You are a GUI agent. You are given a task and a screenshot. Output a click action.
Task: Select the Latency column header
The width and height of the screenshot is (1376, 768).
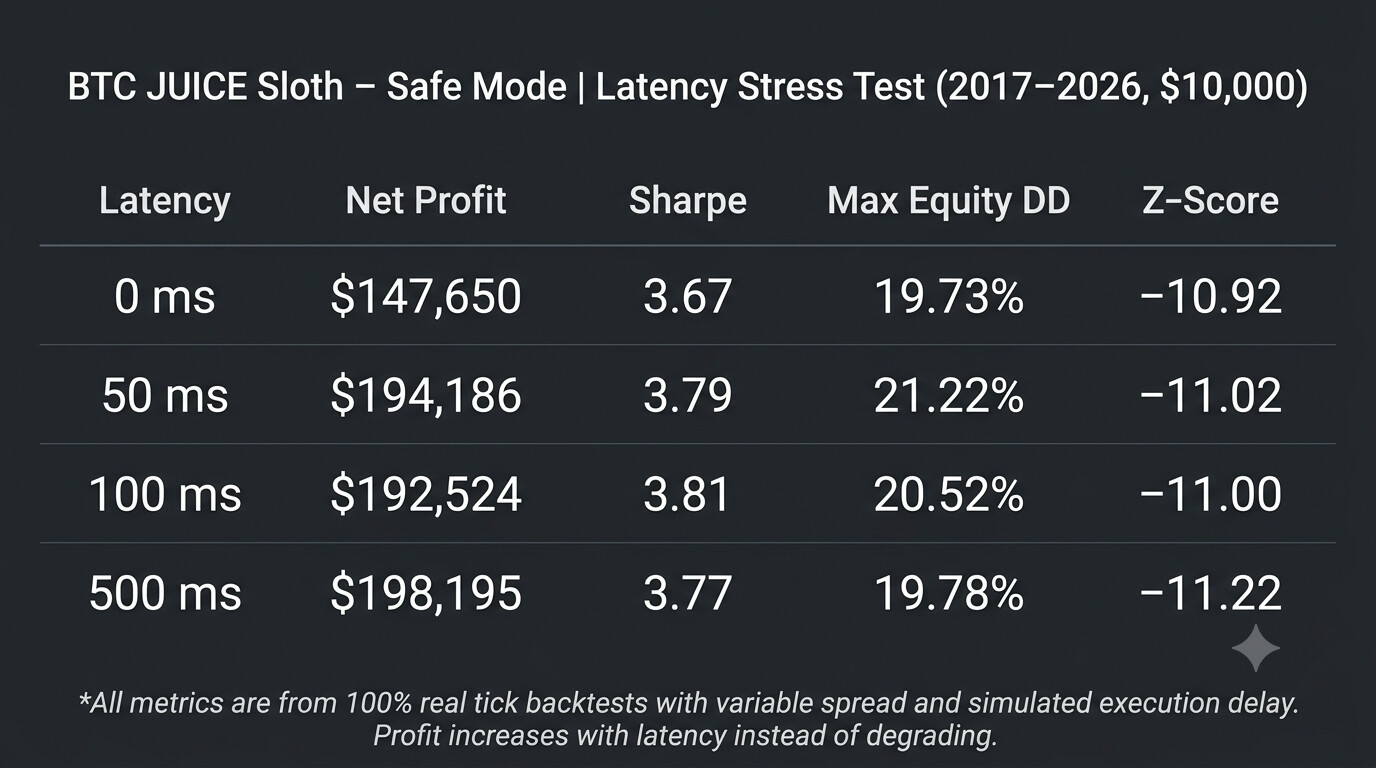click(x=165, y=201)
